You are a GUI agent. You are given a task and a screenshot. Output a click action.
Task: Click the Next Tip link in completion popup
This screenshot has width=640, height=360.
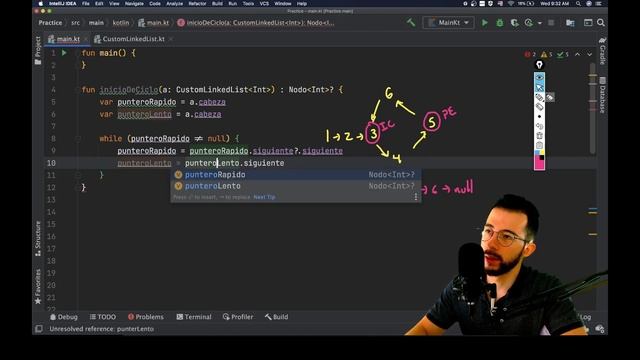264,197
